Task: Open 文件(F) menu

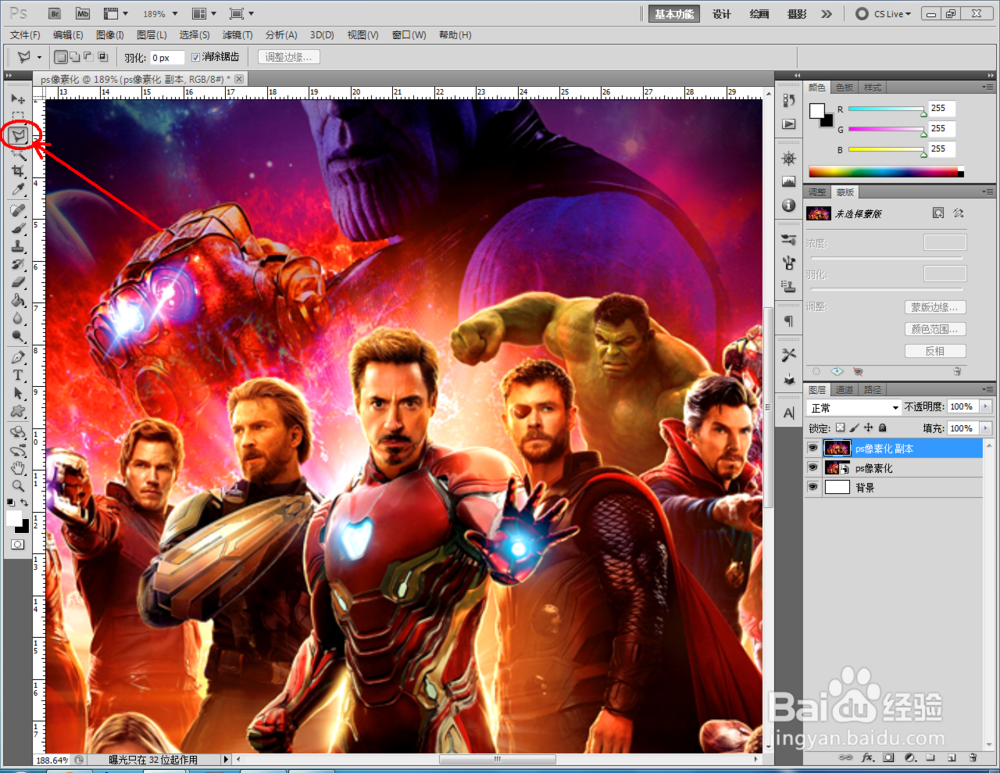Action: tap(25, 34)
